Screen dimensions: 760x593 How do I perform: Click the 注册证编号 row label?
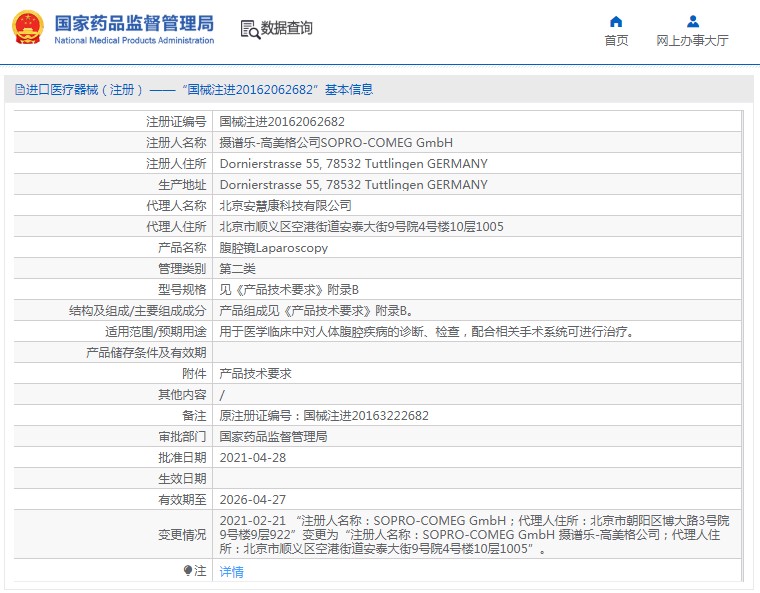[x=176, y=122]
